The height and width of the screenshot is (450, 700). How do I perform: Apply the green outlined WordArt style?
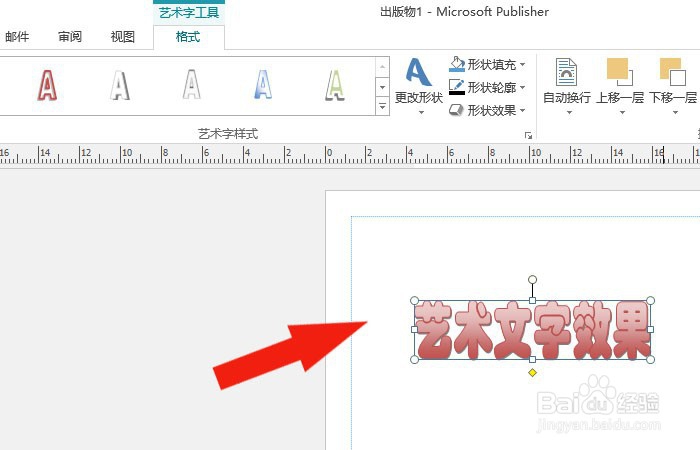click(x=335, y=85)
